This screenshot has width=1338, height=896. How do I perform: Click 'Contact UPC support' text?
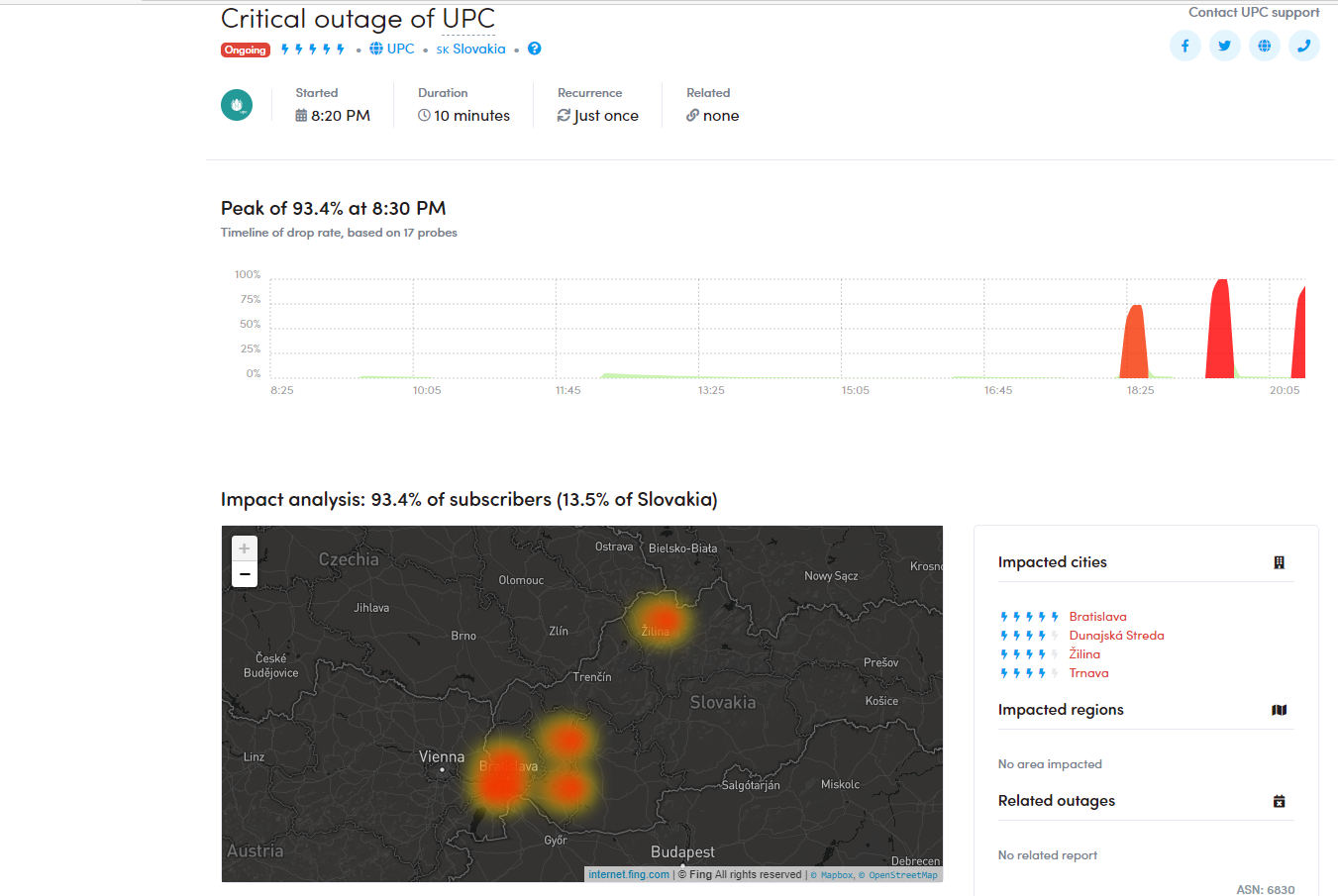click(1254, 12)
